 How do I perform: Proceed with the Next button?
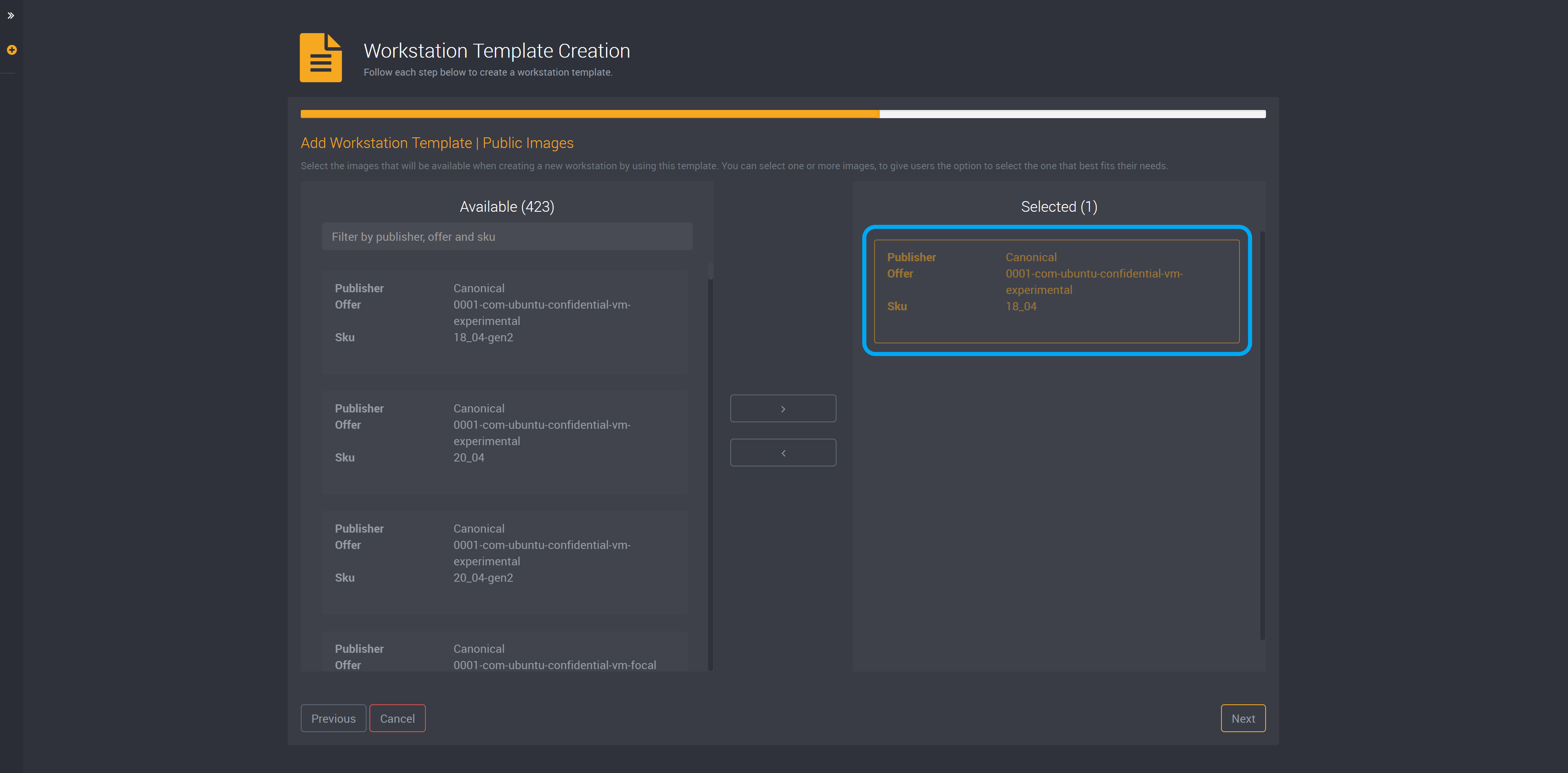1243,718
